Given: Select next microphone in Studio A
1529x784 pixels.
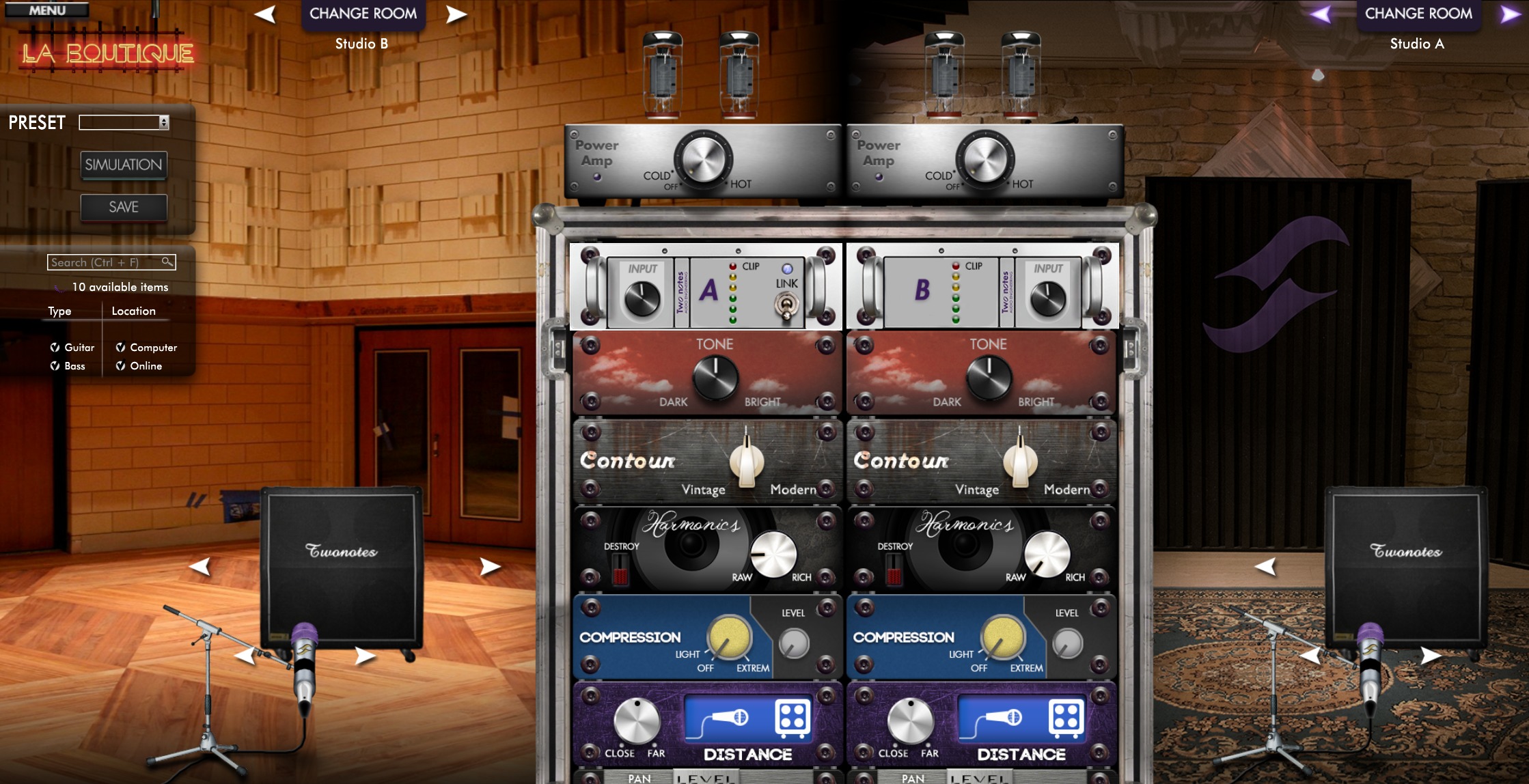Looking at the screenshot, I should pos(1431,656).
